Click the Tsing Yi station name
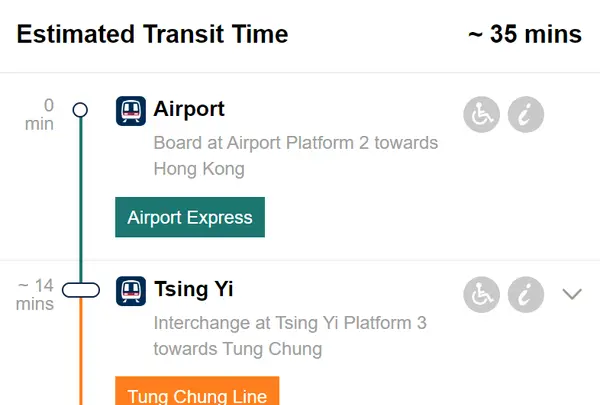 (x=193, y=290)
